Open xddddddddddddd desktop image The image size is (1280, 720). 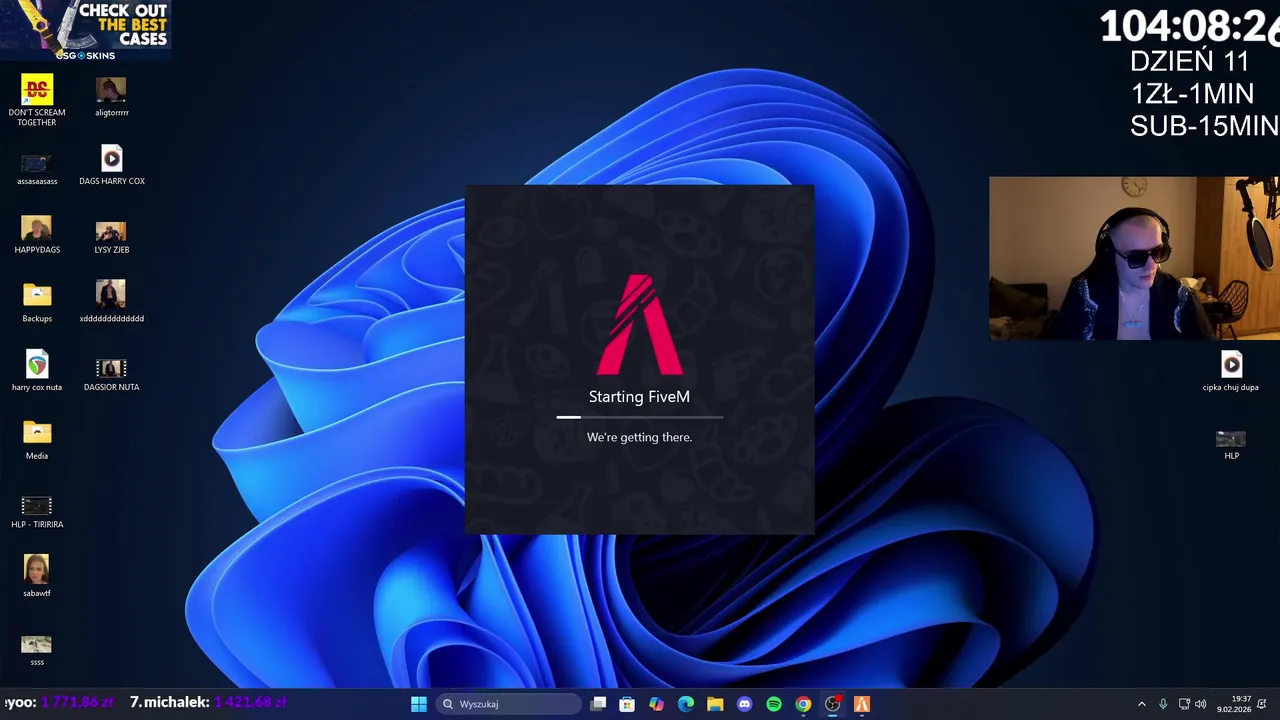[x=111, y=302]
